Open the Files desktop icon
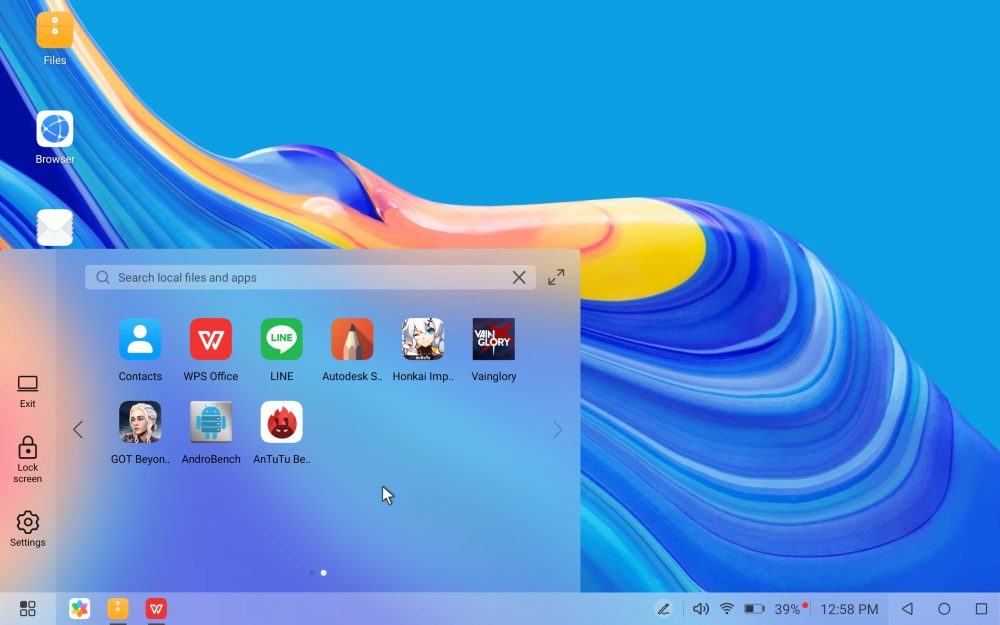1000x625 pixels. click(55, 30)
